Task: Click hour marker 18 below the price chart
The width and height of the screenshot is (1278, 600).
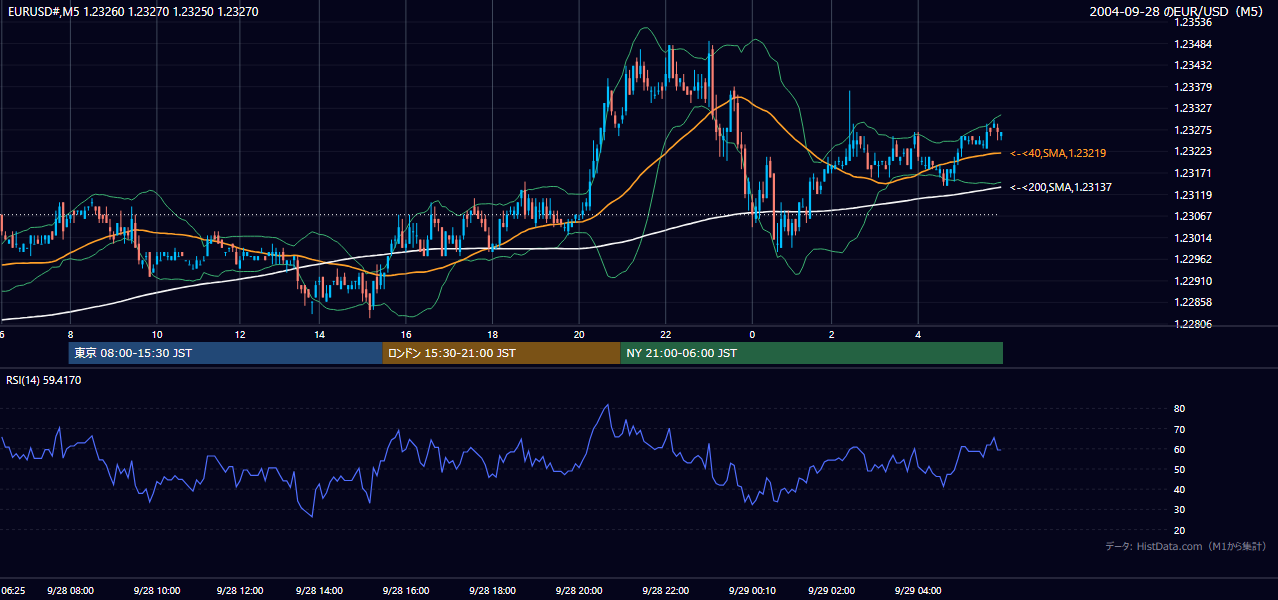Action: tap(492, 334)
